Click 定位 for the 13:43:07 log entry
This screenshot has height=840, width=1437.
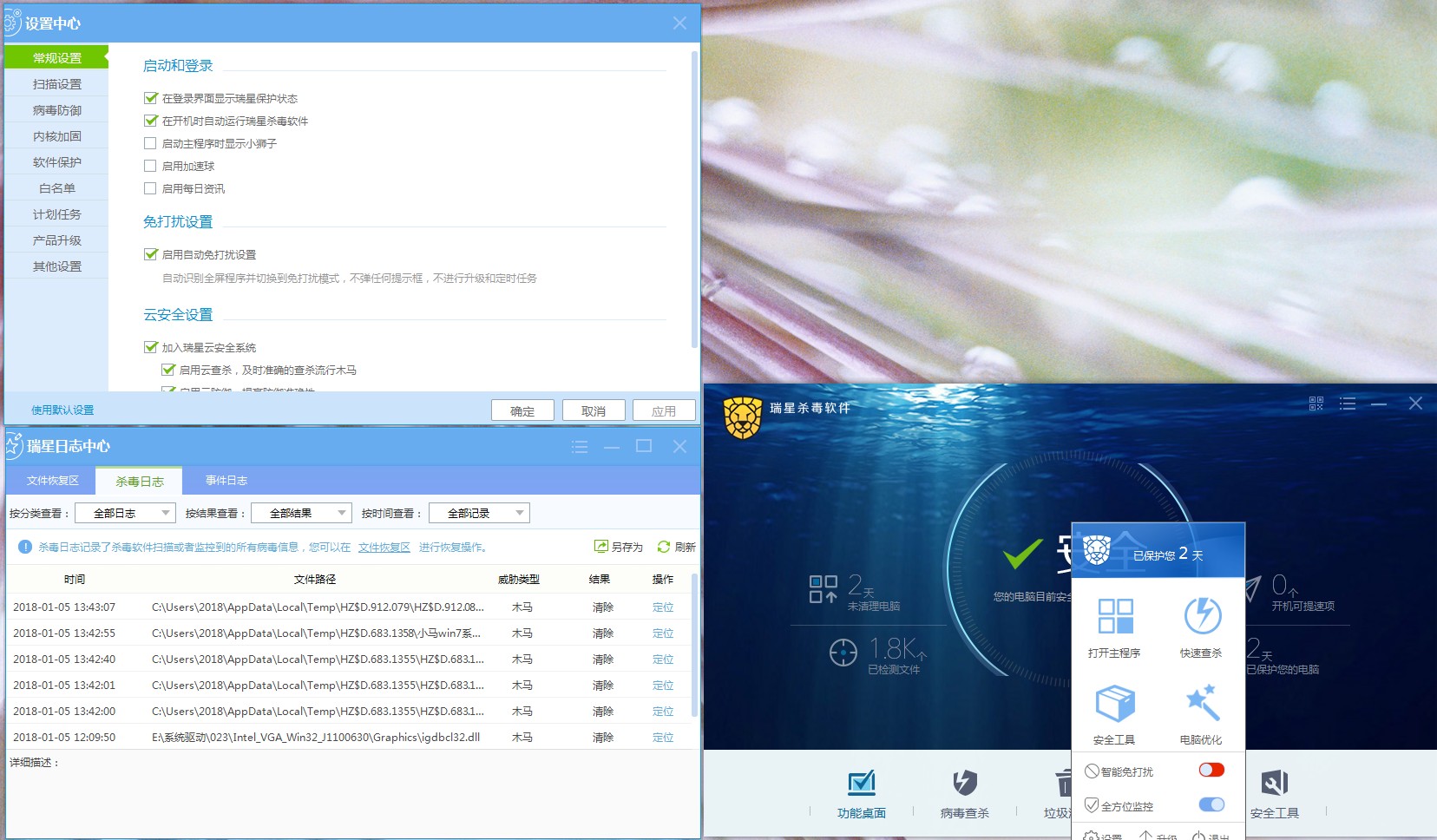663,607
